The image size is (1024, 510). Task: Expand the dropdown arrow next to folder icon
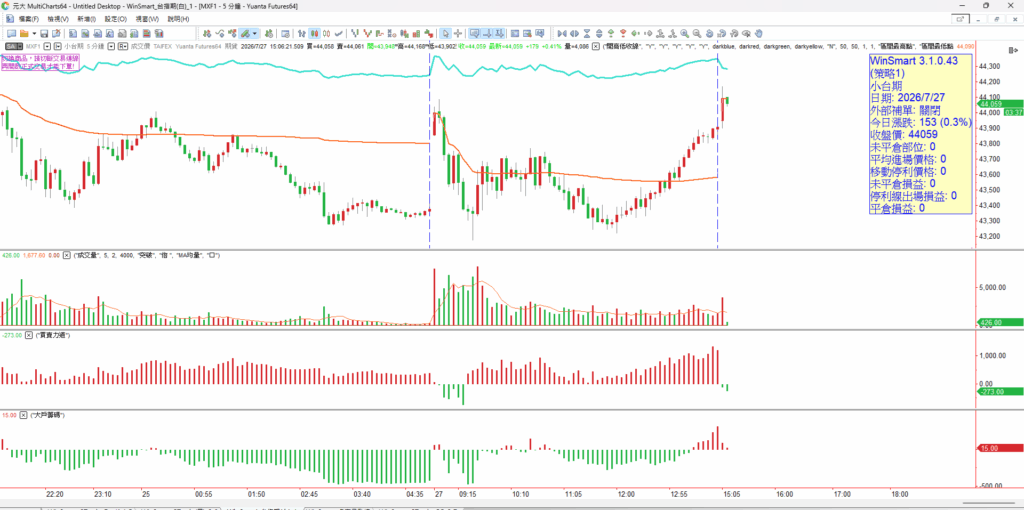[x=34, y=33]
